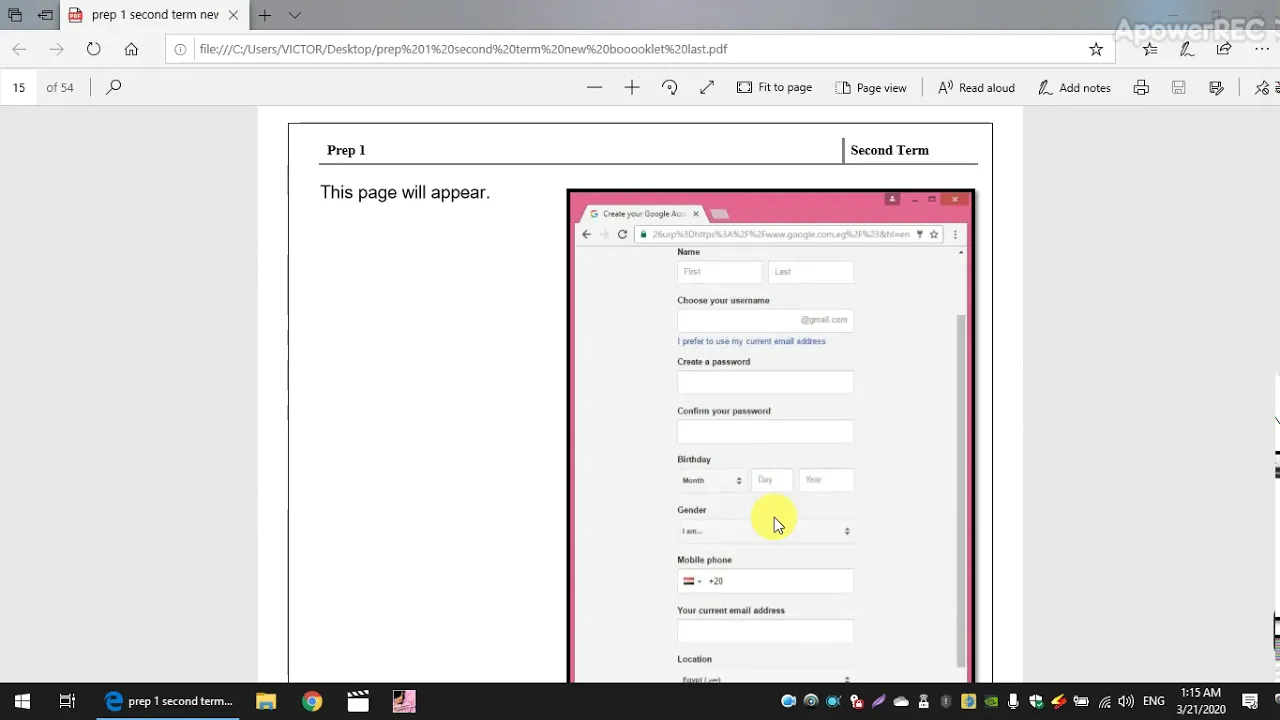
Task: Click the page number box showing 15
Action: point(19,87)
